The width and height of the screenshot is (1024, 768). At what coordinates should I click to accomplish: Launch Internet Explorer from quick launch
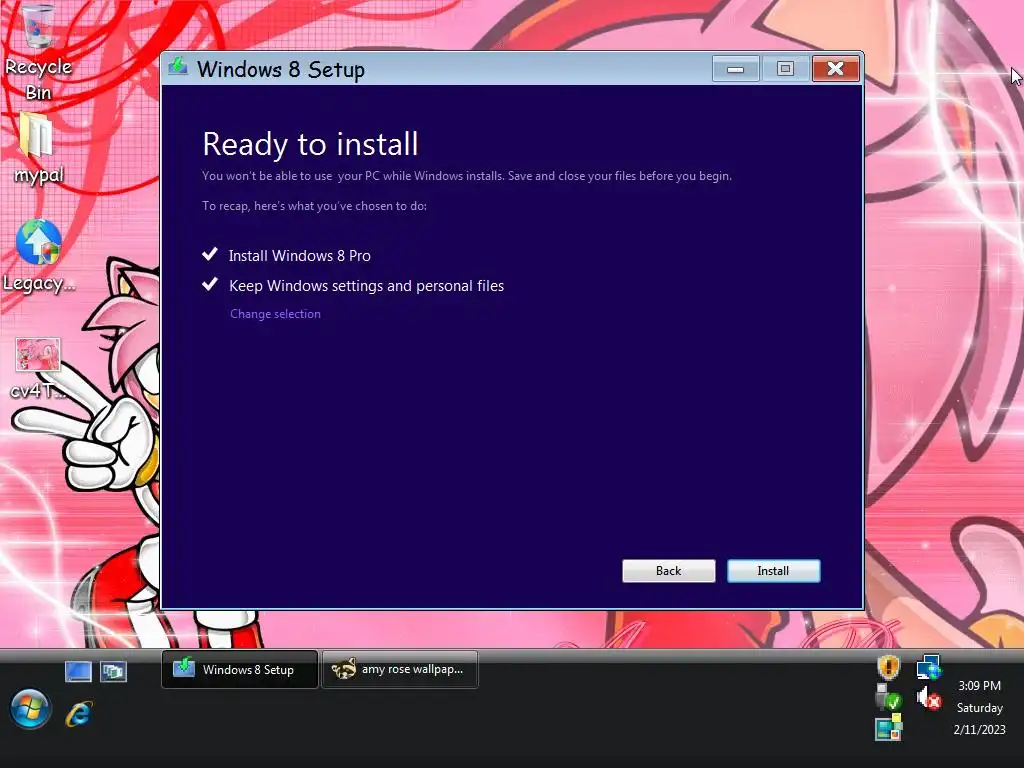(78, 714)
